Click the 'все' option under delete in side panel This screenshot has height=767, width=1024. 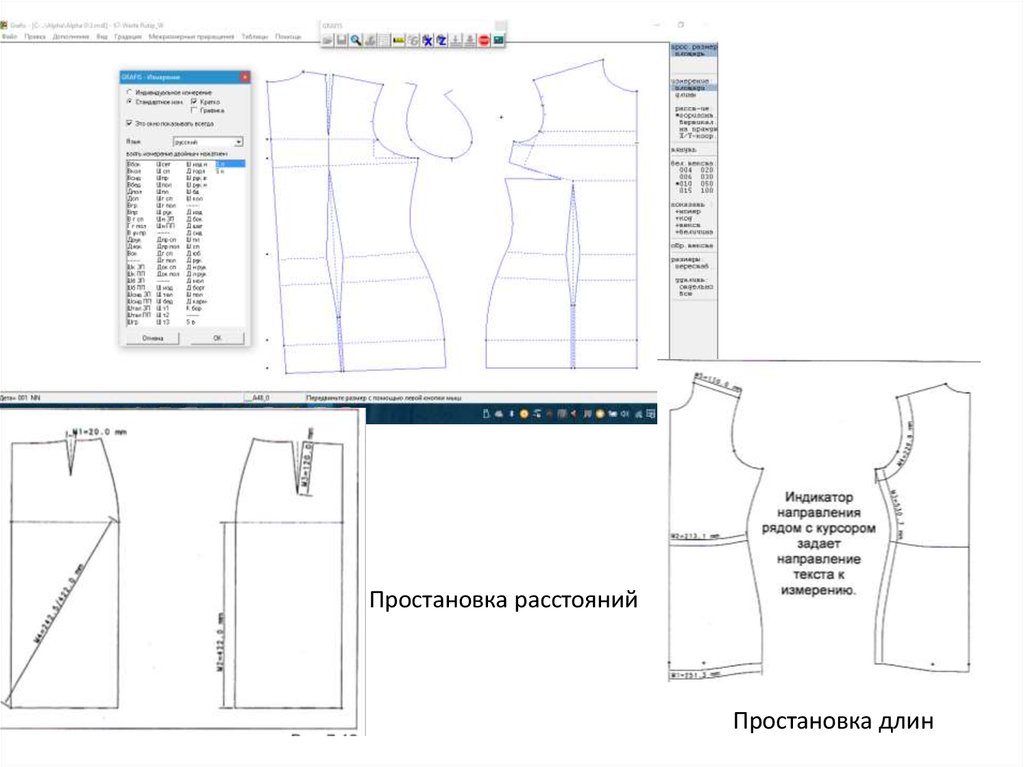point(686,293)
